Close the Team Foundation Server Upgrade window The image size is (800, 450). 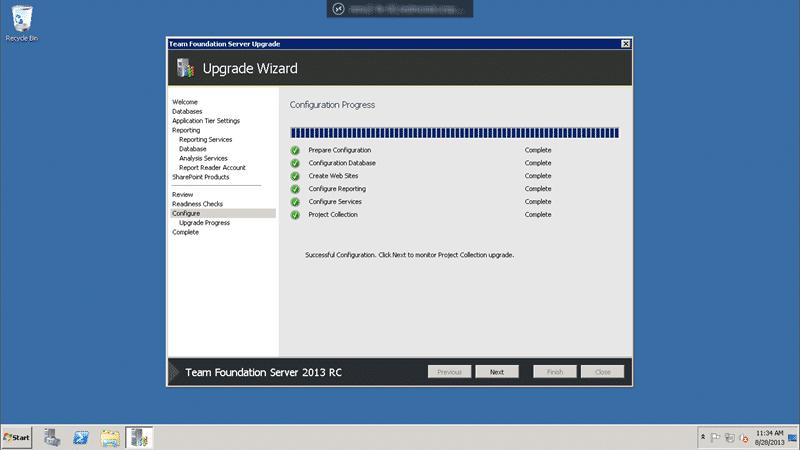[626, 44]
